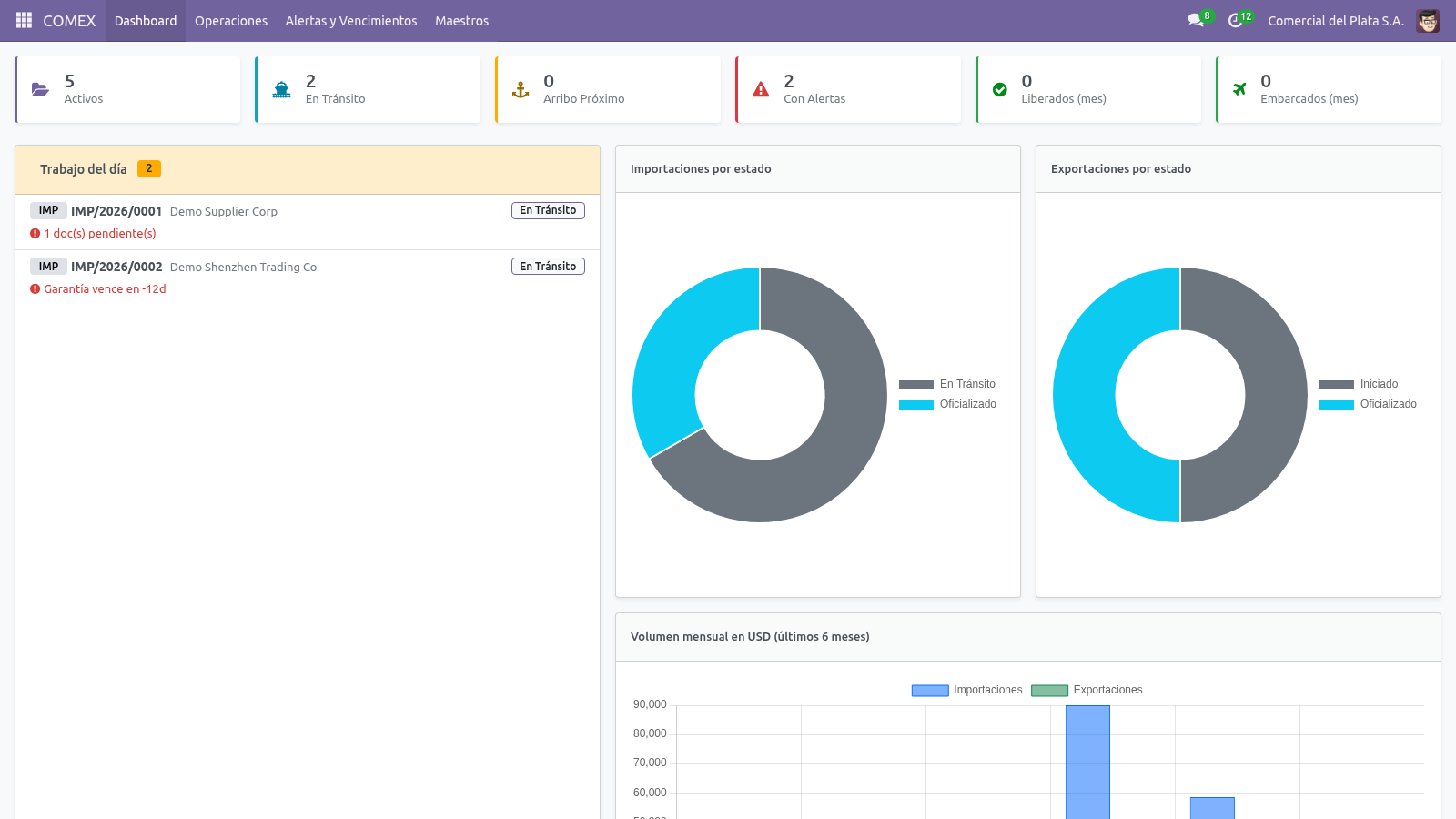Screen dimensions: 1456x819
Task: Click Demo Shenzhen Trading Co partner name
Action: pyautogui.click(x=243, y=267)
